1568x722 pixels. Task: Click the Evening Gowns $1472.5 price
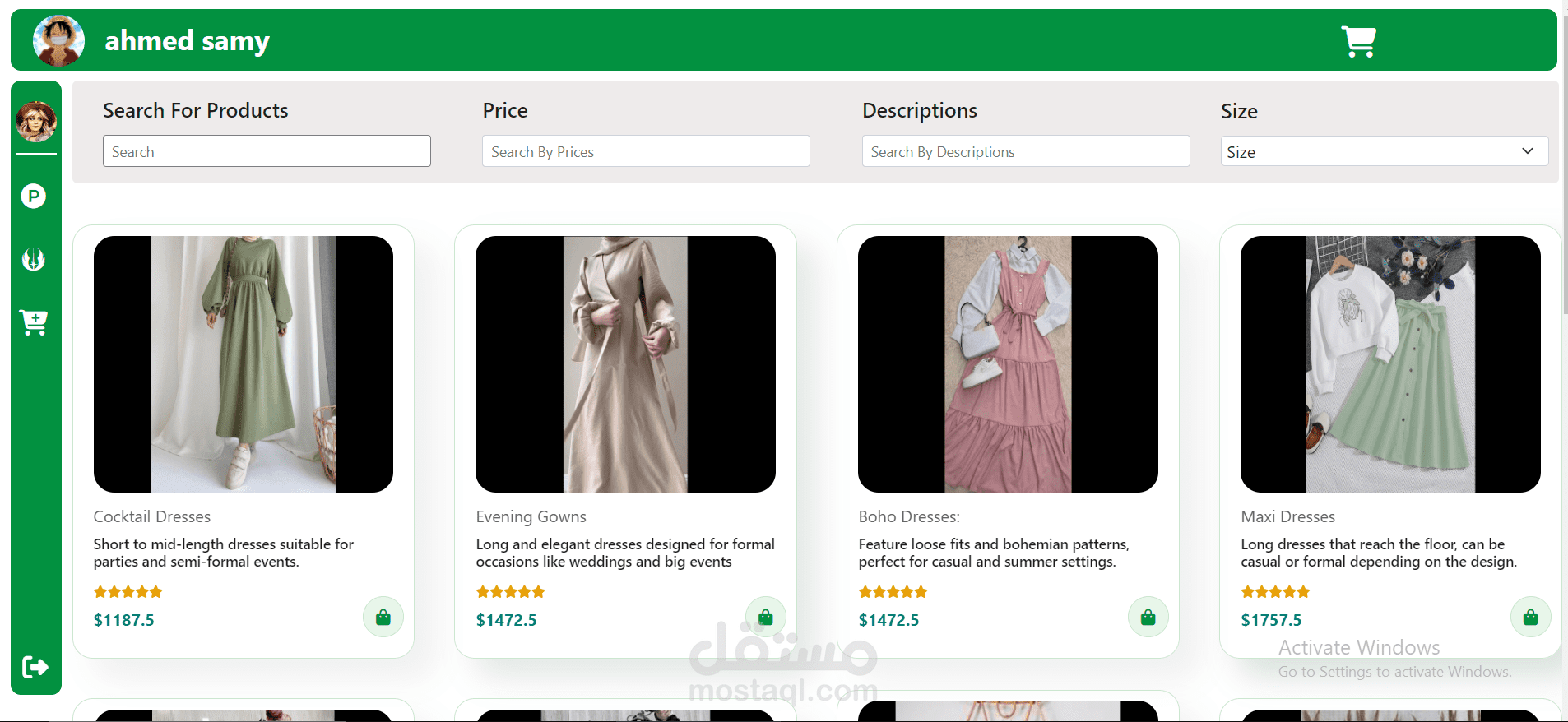(507, 620)
